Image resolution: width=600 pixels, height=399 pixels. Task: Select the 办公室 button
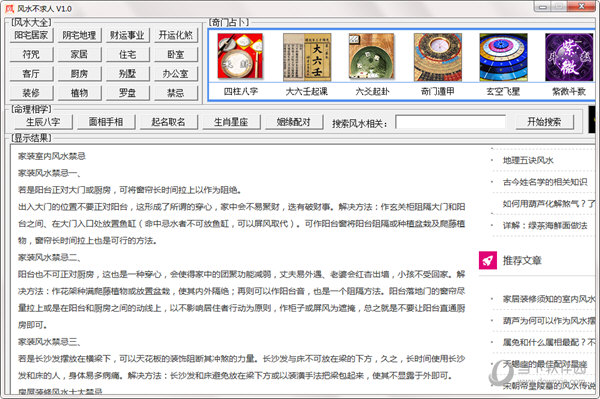point(176,73)
